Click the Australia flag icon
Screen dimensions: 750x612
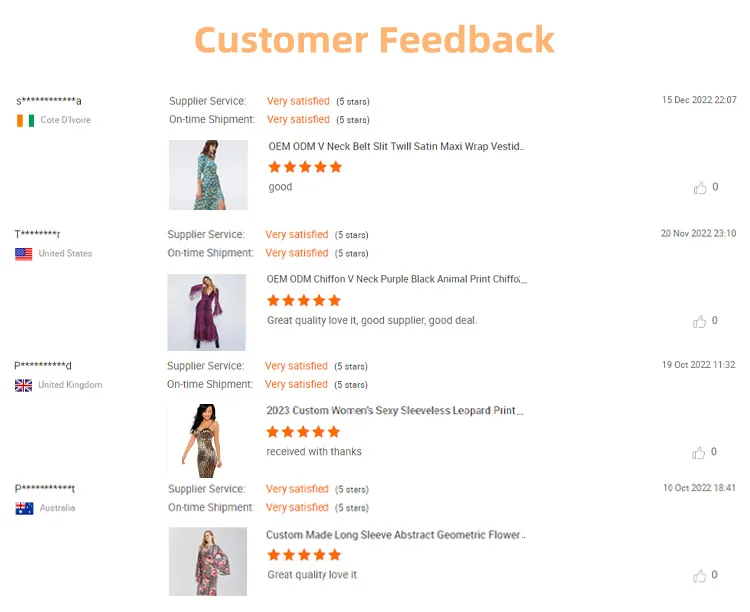coord(24,508)
